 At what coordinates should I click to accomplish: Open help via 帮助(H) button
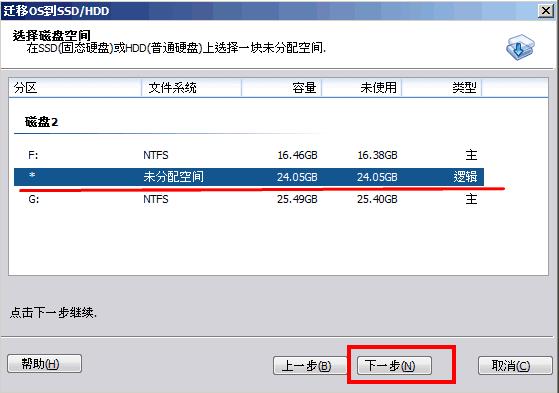pyautogui.click(x=44, y=363)
